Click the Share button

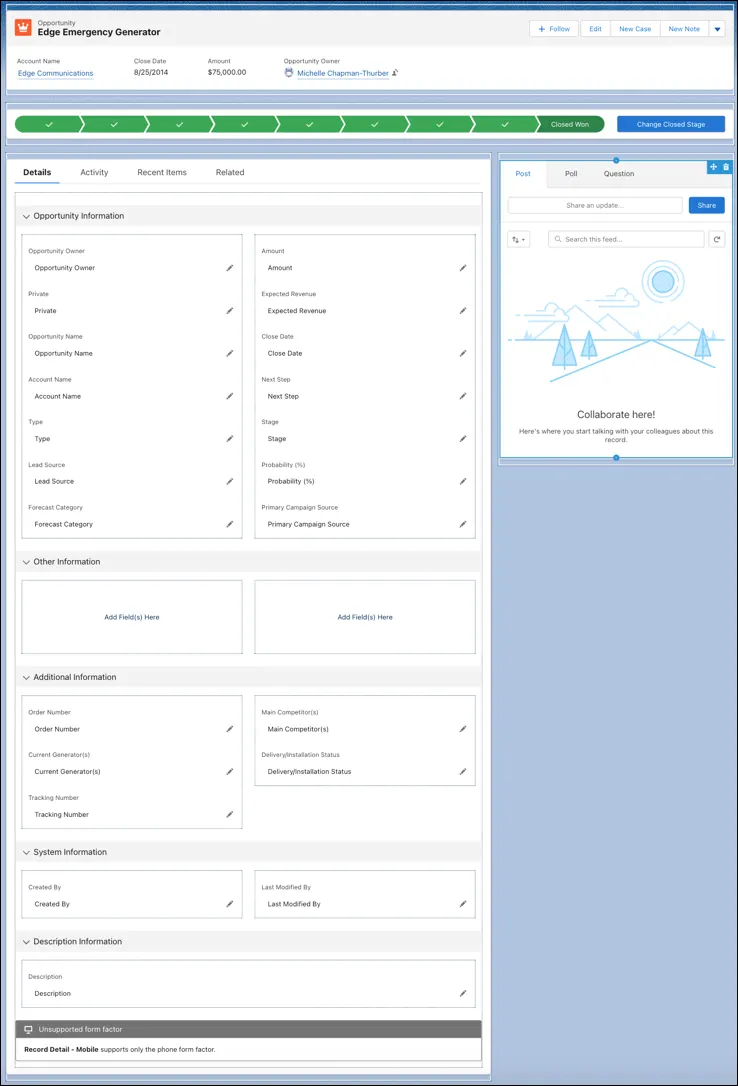pyautogui.click(x=707, y=206)
